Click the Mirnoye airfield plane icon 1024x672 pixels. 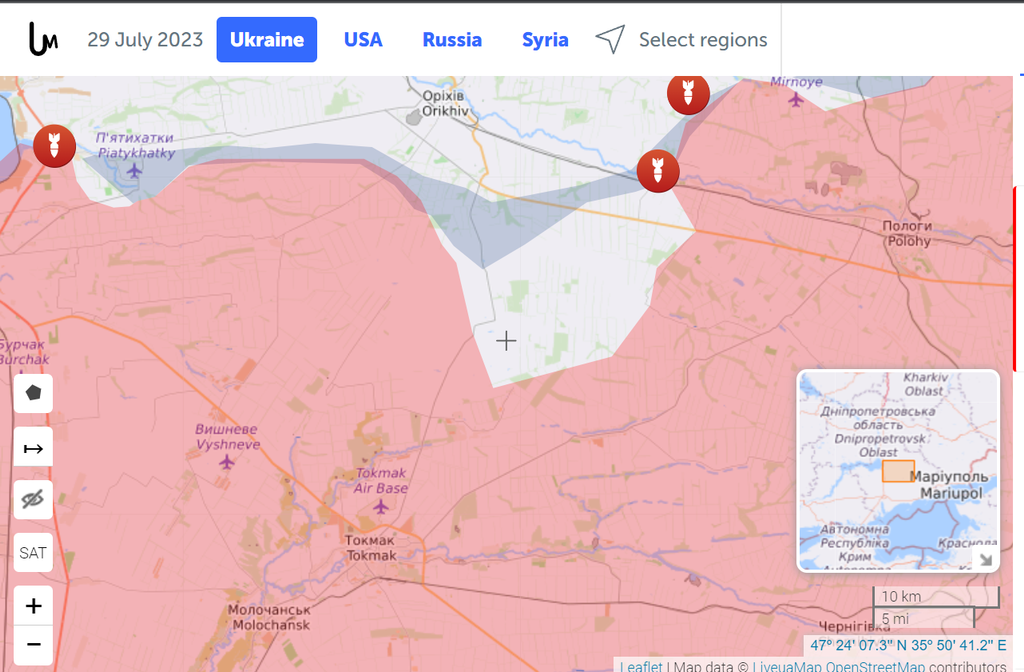tap(795, 100)
